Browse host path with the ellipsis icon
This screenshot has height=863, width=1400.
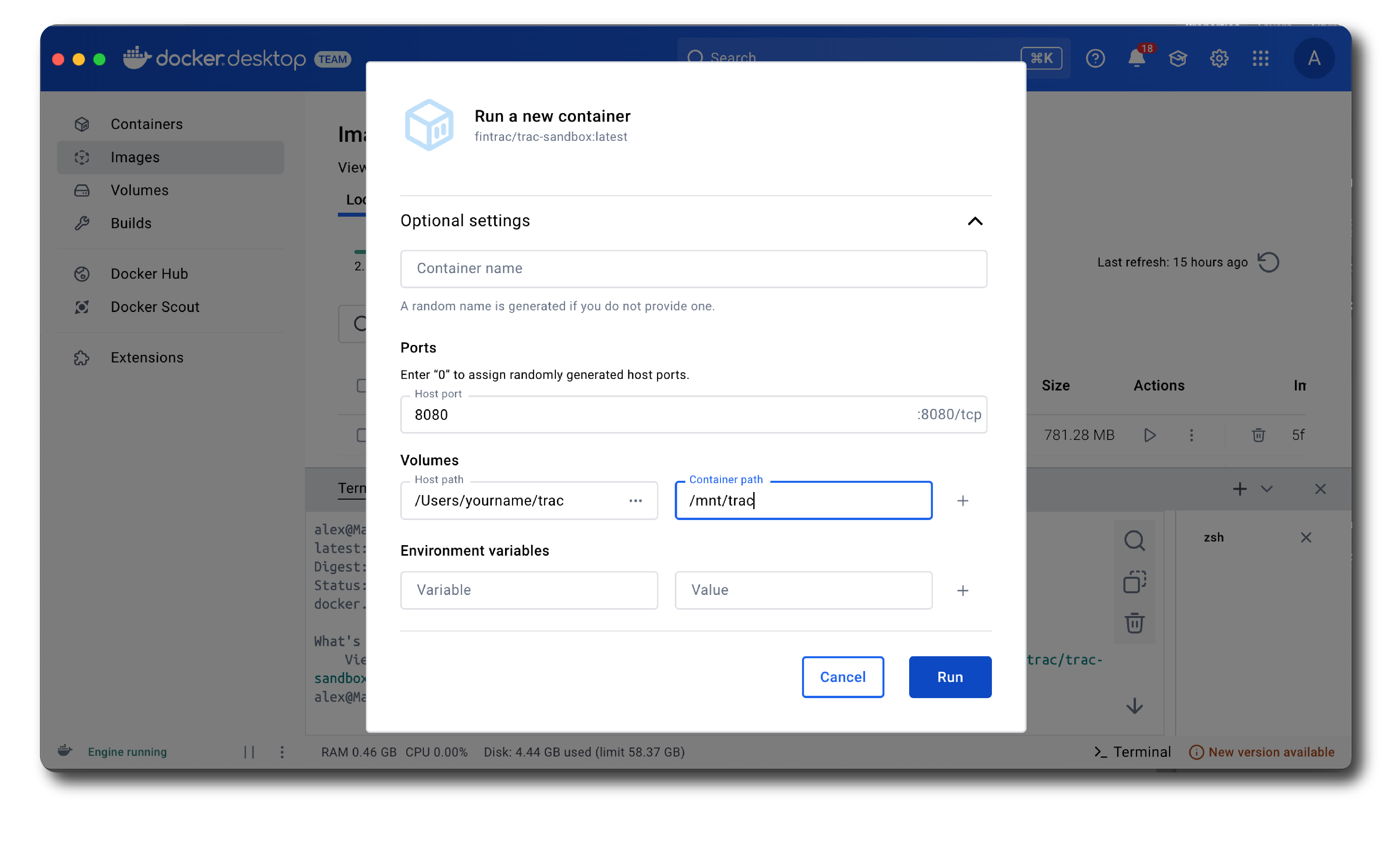click(x=636, y=501)
